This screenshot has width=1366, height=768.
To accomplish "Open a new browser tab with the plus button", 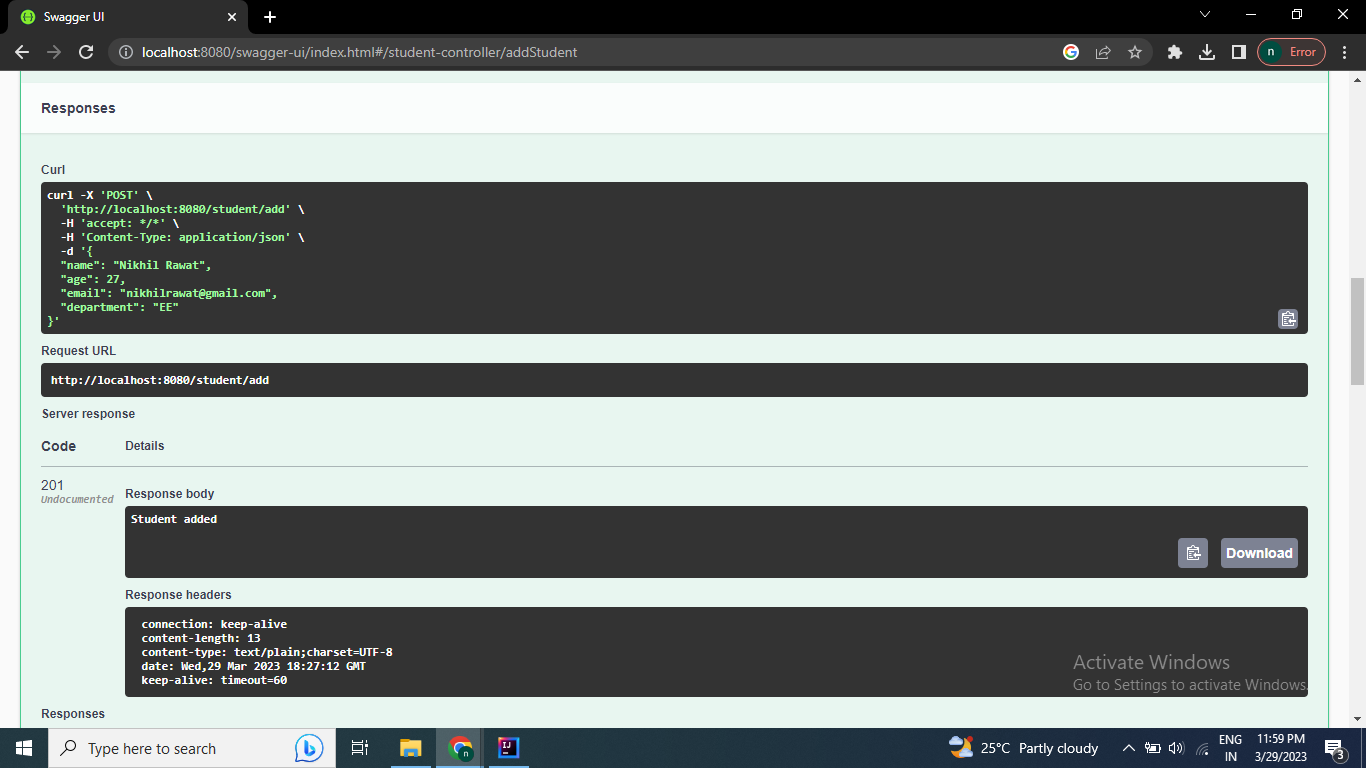I will click(270, 16).
